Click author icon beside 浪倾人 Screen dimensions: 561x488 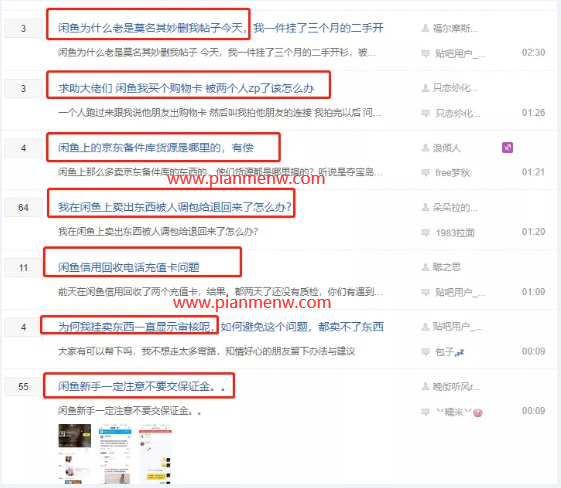coord(425,147)
